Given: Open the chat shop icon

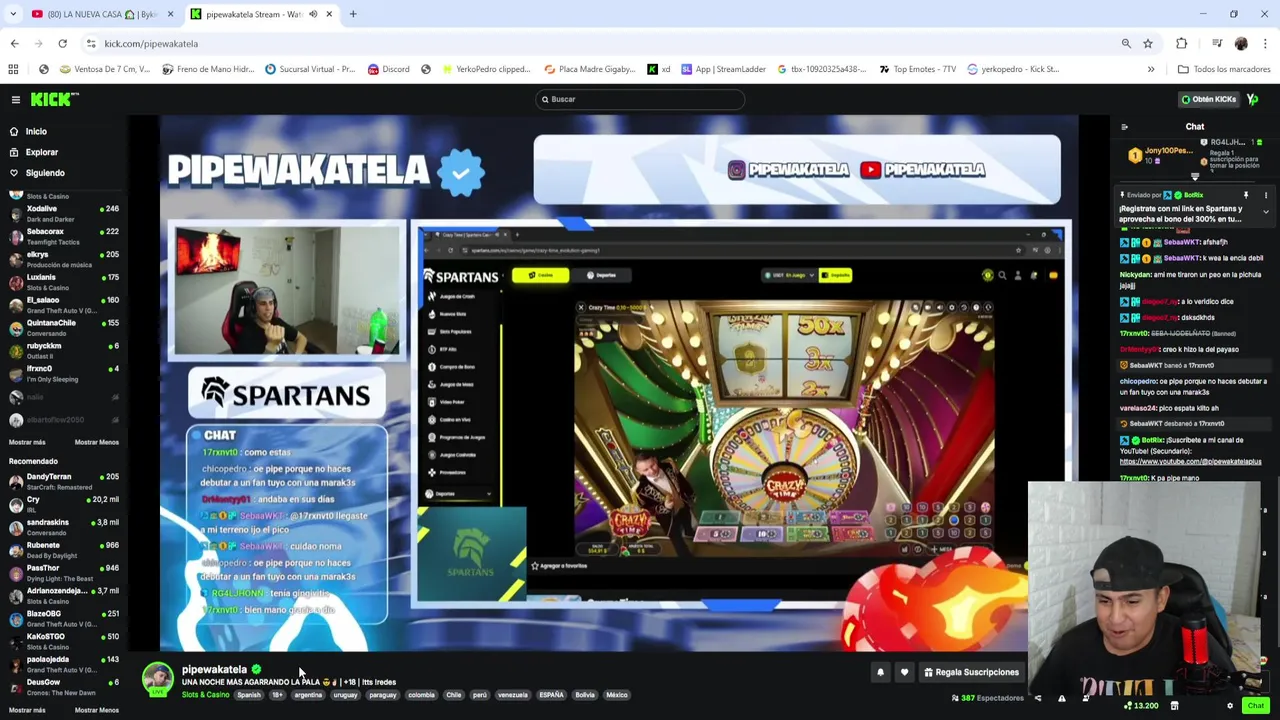Looking at the screenshot, I should 1175,706.
